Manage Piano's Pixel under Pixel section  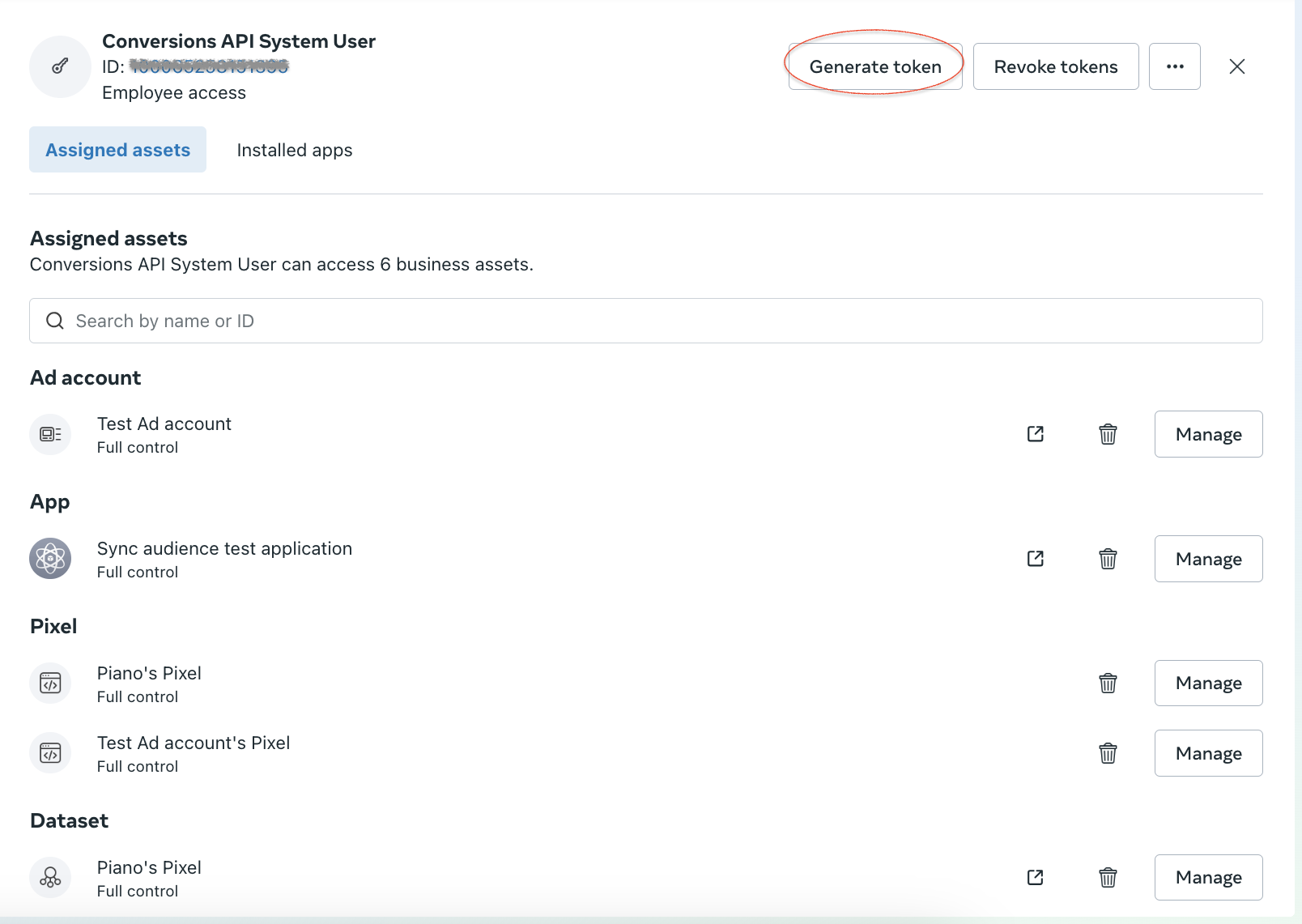(1209, 683)
